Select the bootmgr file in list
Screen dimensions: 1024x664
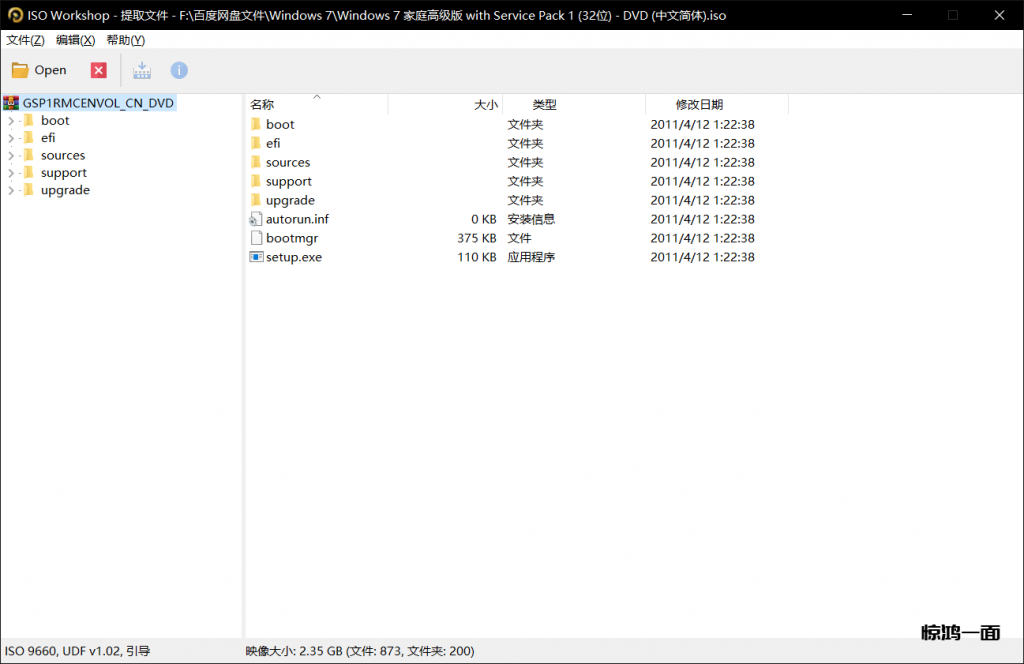coord(291,238)
